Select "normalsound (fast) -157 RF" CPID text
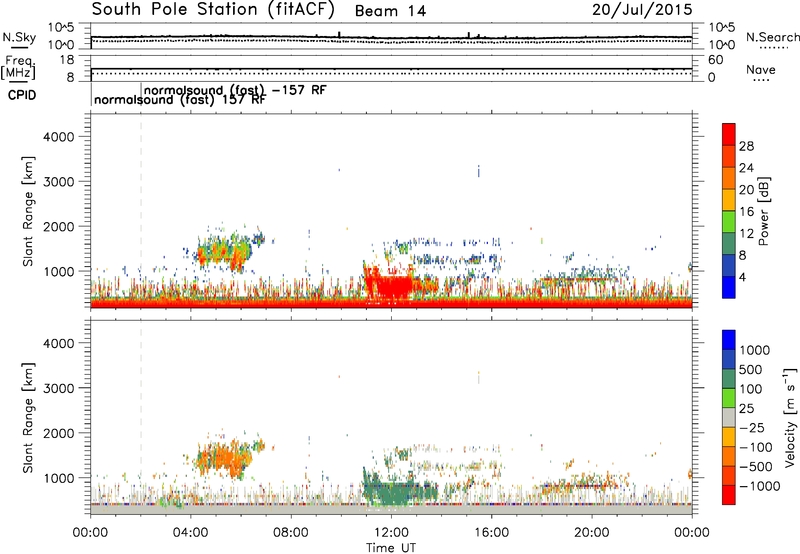800x554 pixels. click(x=235, y=90)
